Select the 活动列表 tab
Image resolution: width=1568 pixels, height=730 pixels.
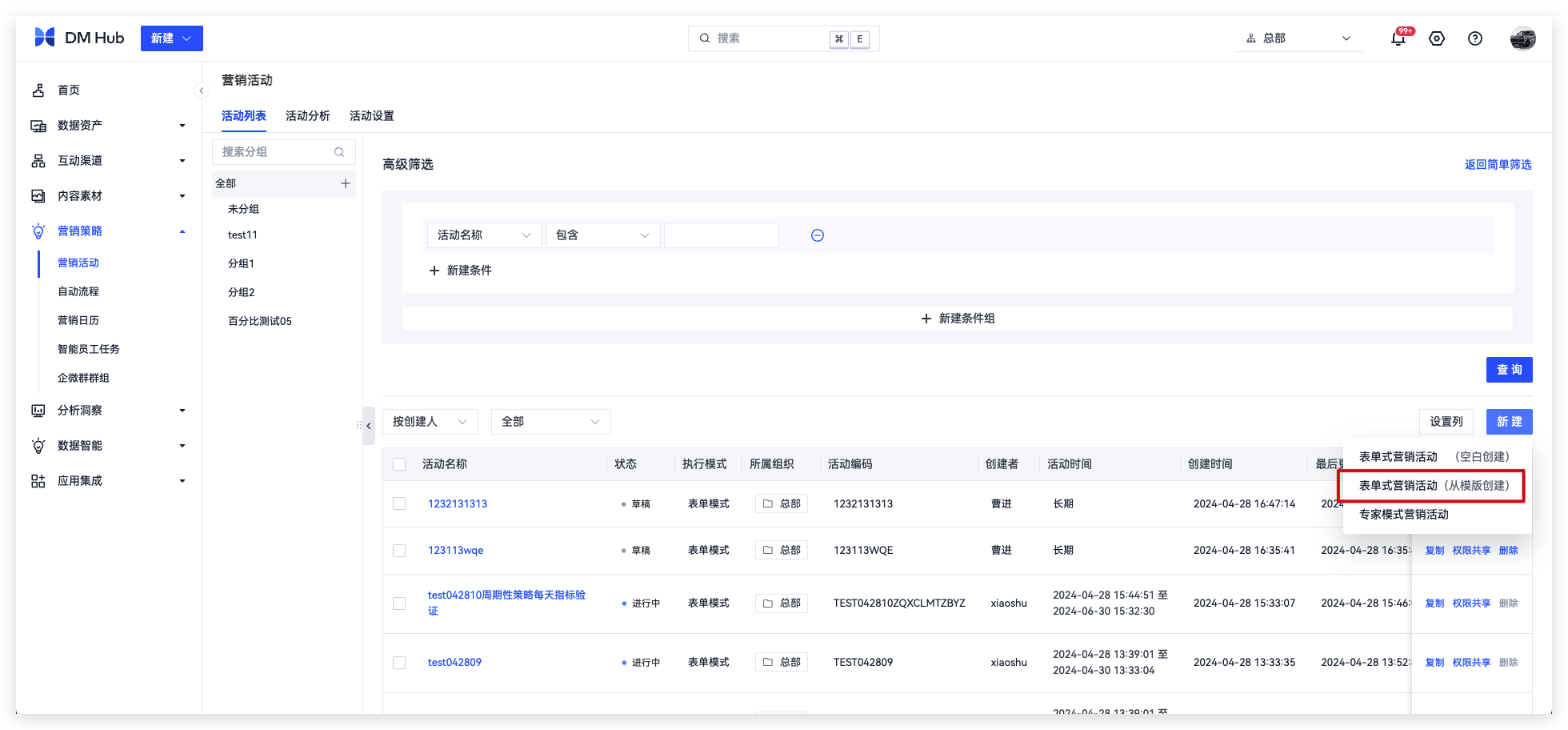(244, 116)
